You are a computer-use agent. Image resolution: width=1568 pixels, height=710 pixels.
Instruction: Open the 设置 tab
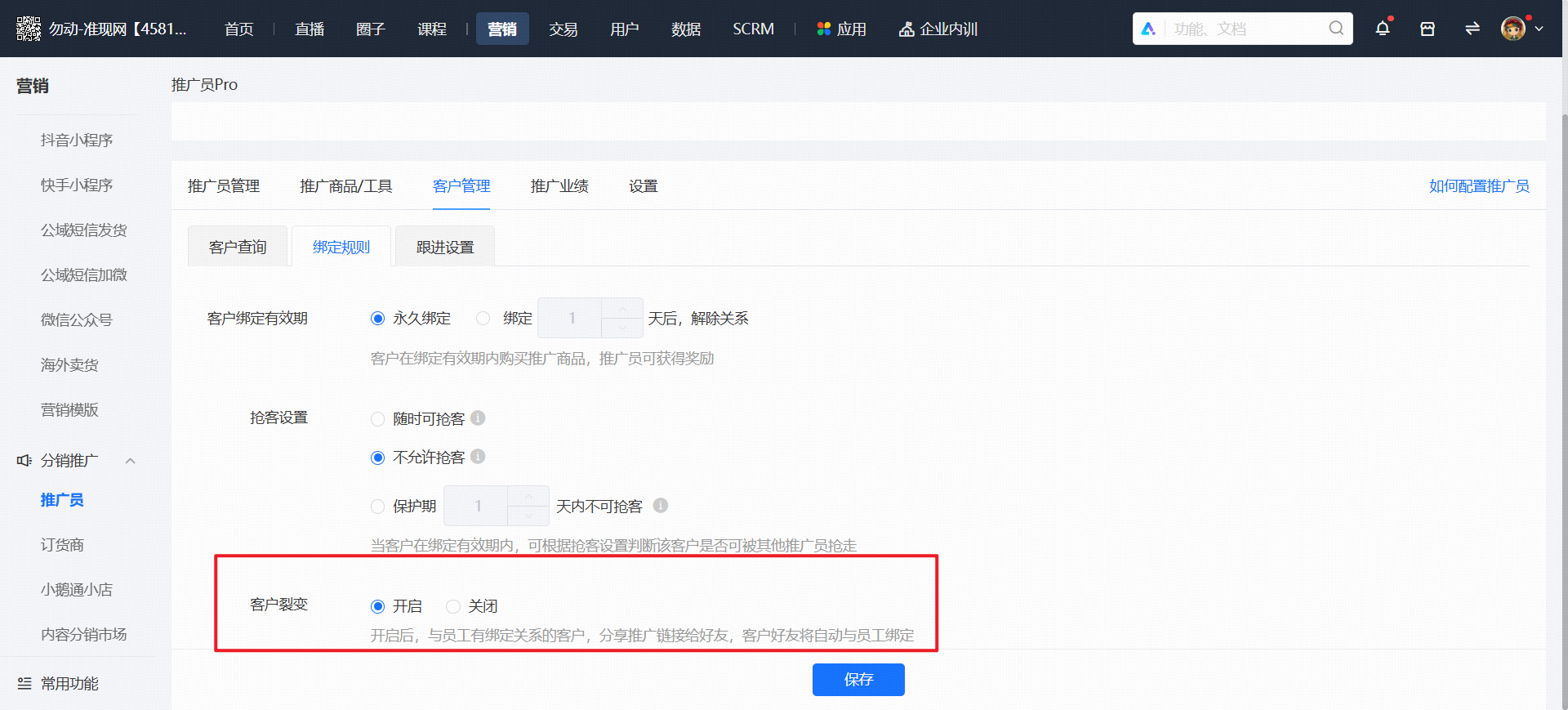tap(644, 186)
